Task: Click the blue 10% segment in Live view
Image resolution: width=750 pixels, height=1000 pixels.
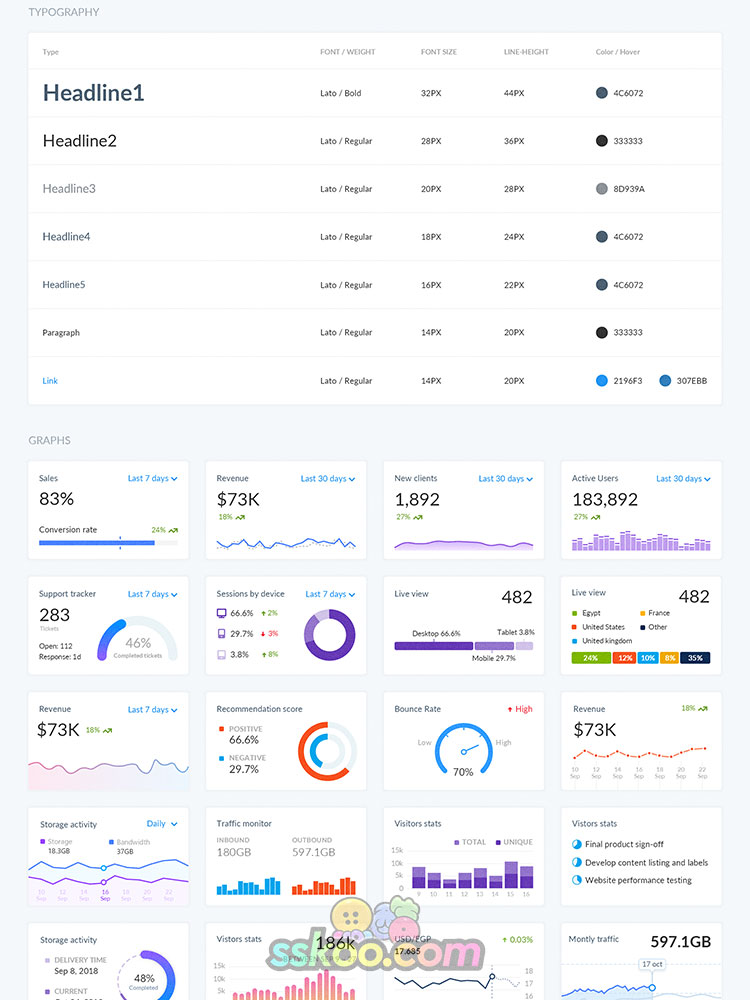Action: tap(648, 658)
